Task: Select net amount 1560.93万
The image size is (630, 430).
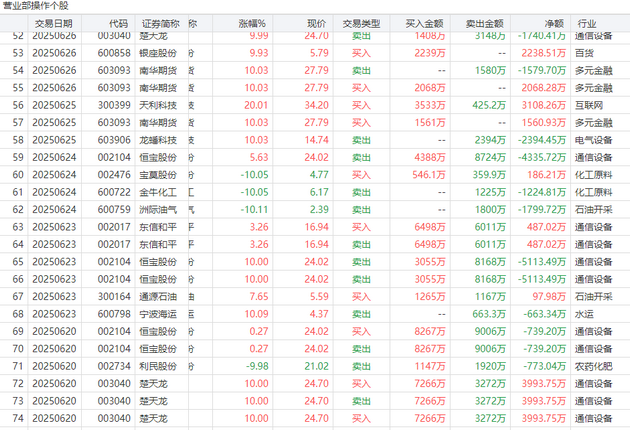Action: point(544,123)
